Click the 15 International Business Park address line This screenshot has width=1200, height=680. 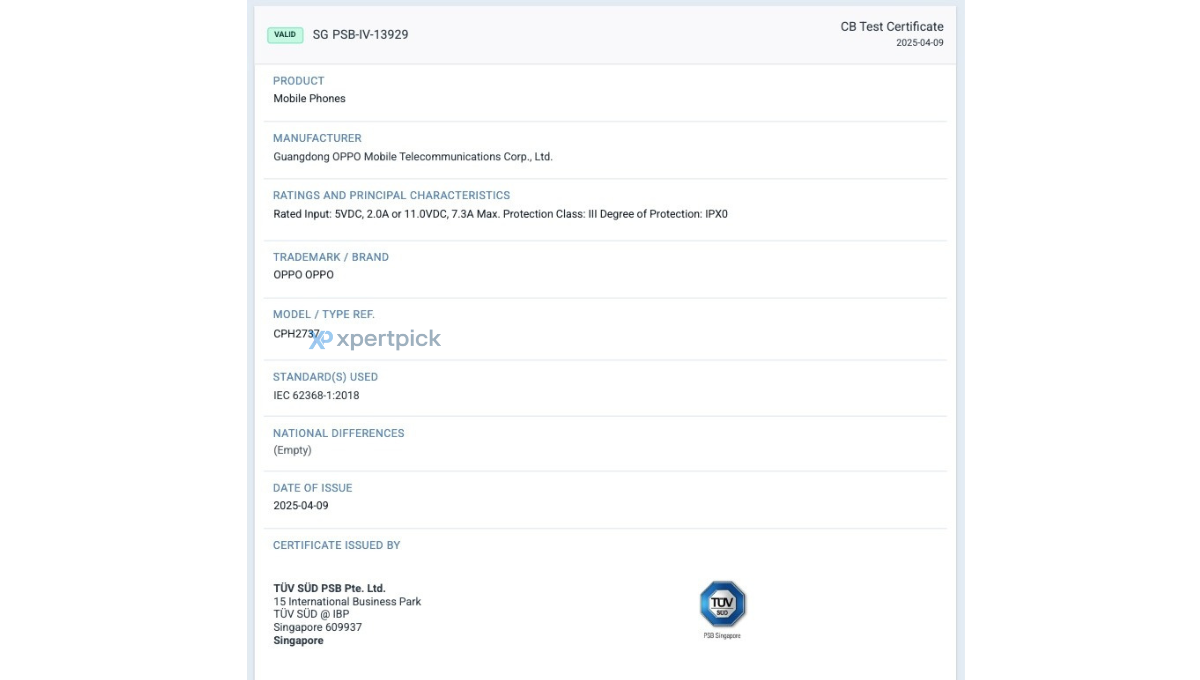347,602
